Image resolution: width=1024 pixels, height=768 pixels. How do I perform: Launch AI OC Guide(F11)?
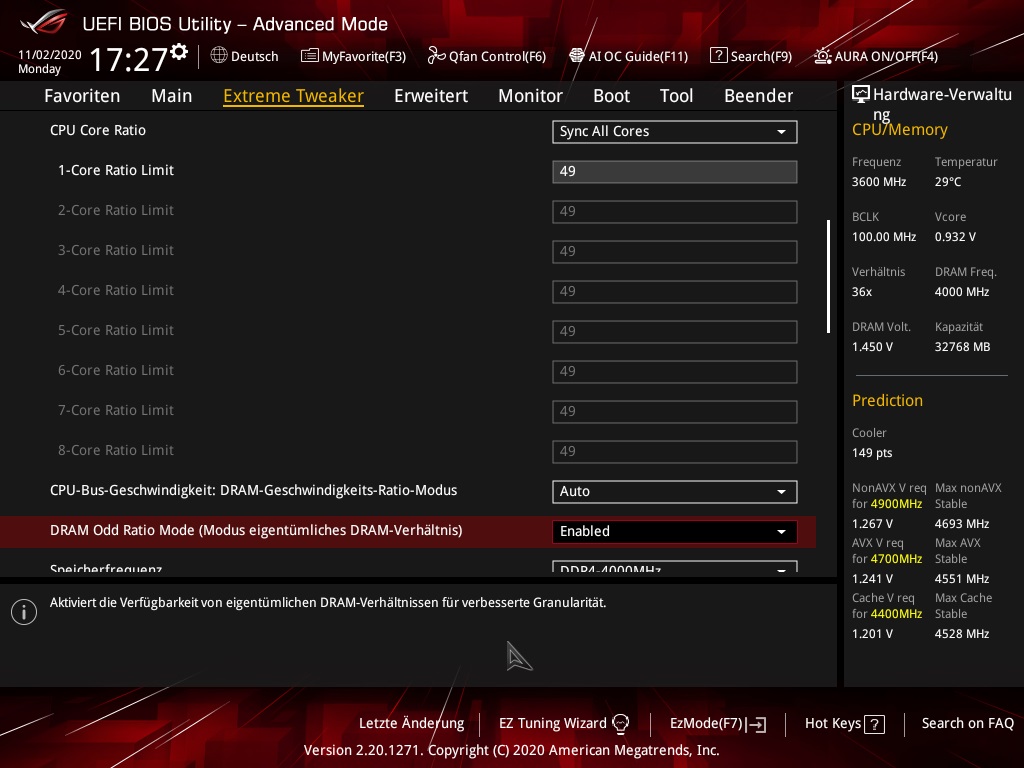[x=628, y=56]
